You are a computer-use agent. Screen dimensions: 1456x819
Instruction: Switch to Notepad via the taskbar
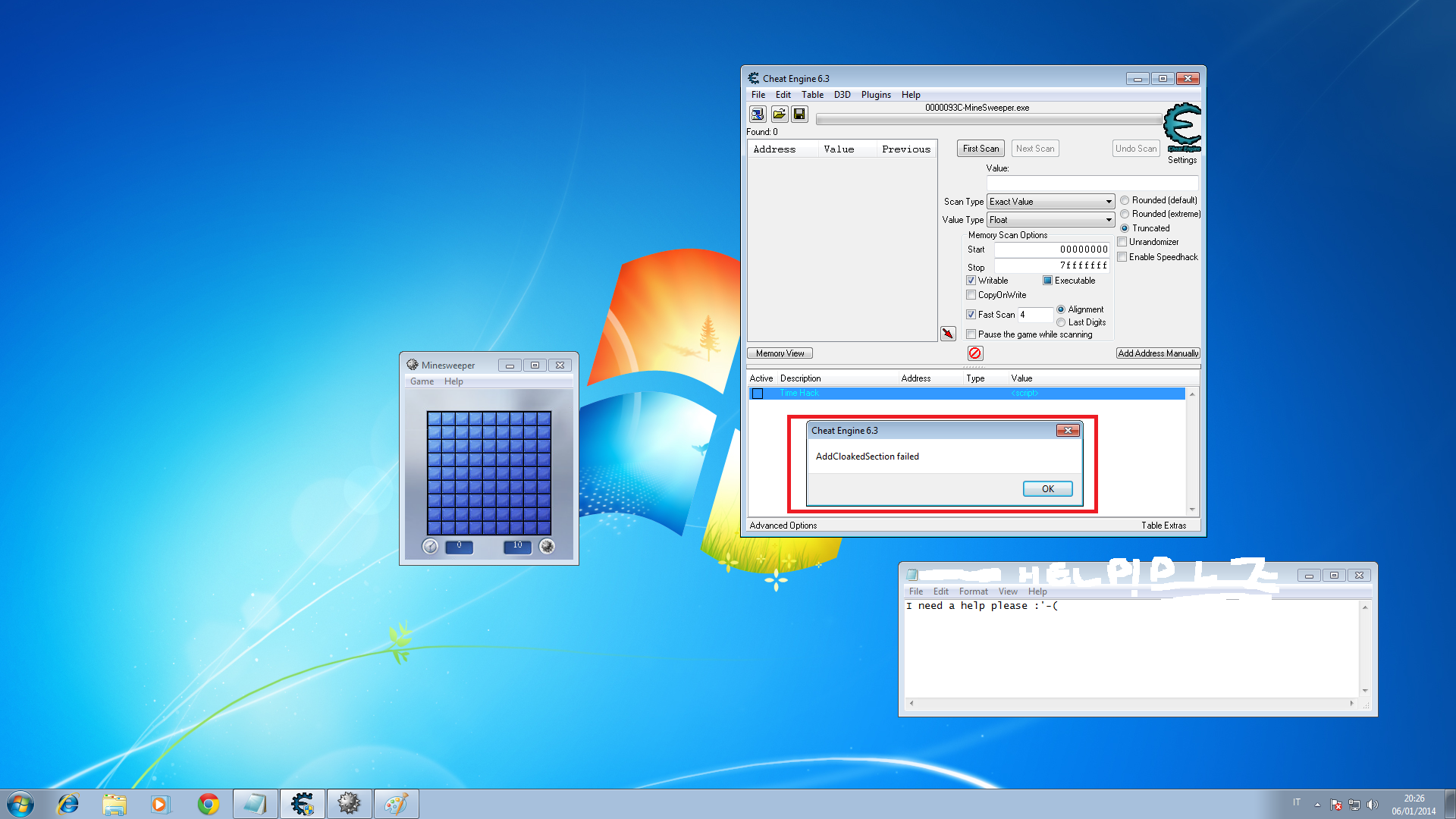(256, 804)
